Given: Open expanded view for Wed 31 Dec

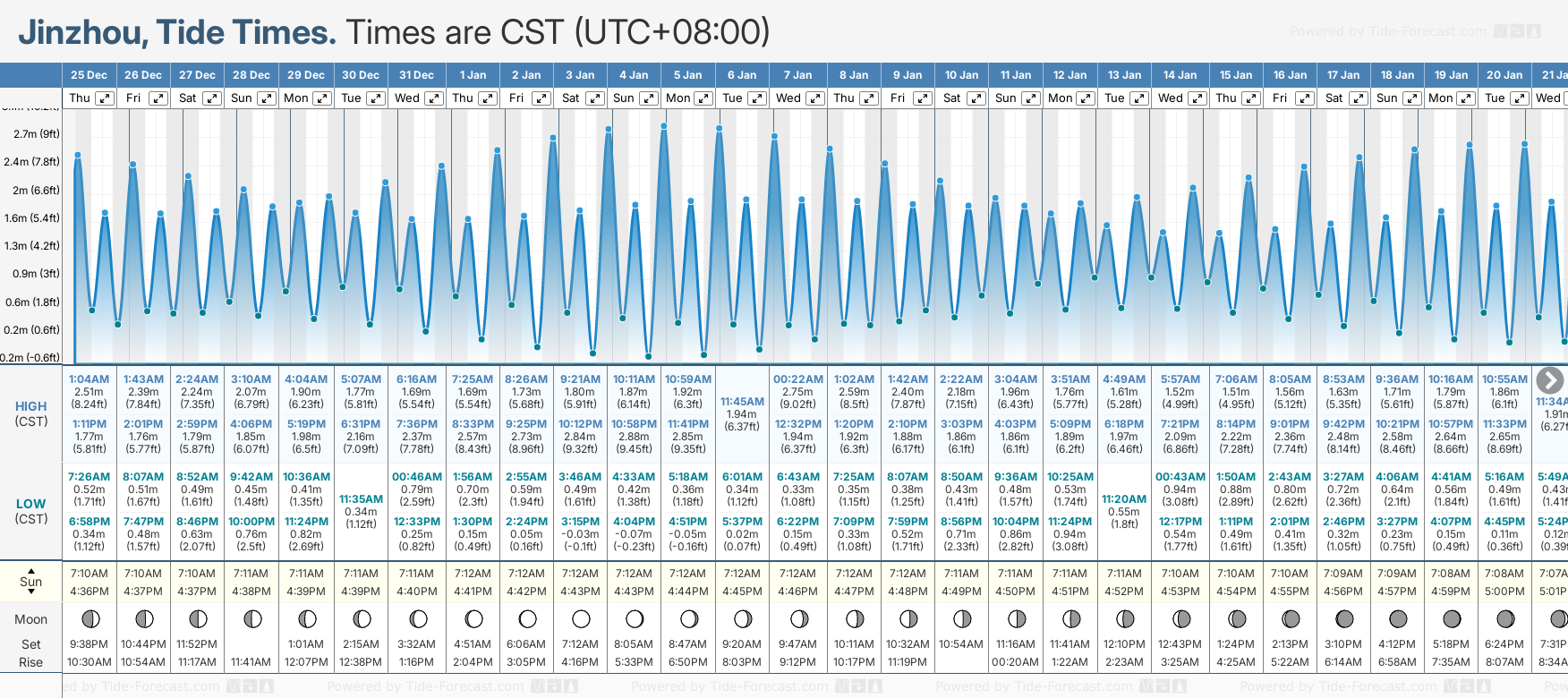Looking at the screenshot, I should coord(433,98).
